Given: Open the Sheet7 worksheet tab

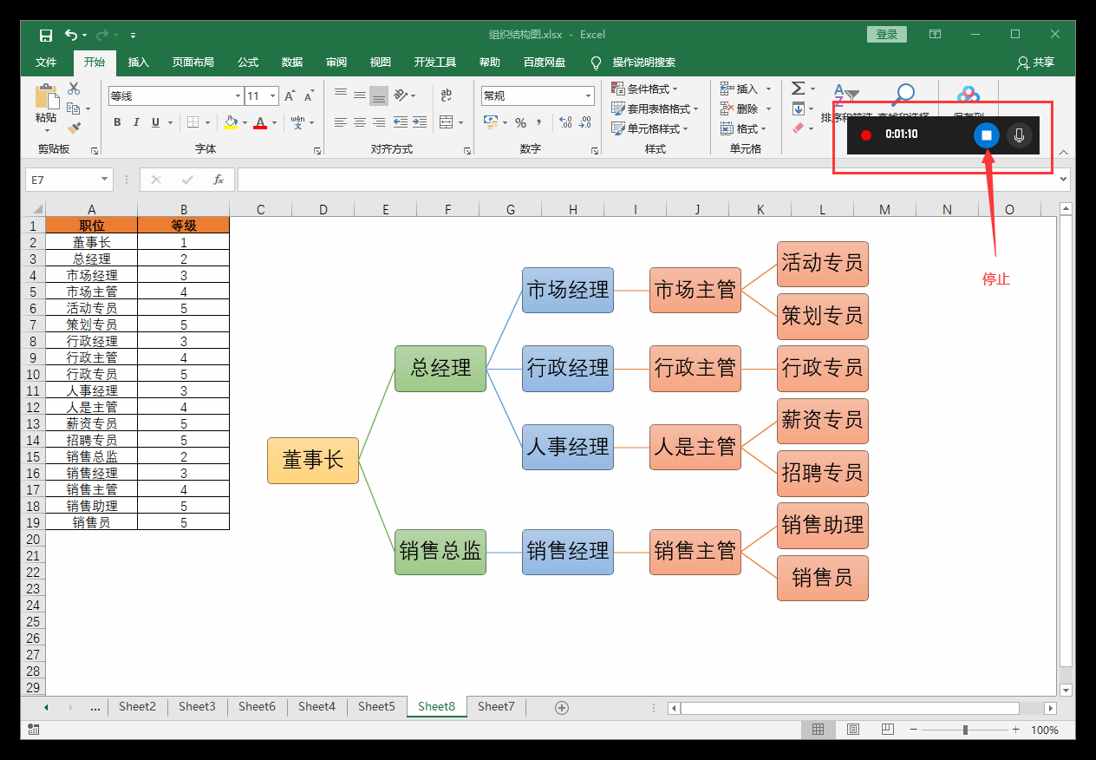Looking at the screenshot, I should (x=496, y=706).
